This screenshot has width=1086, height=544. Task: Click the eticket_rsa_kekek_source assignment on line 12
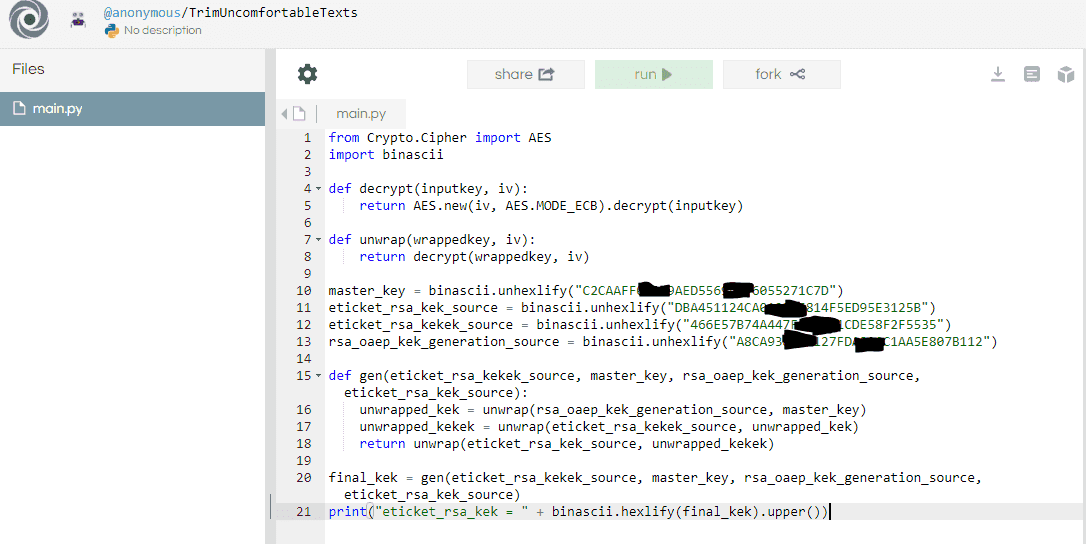tap(640, 324)
